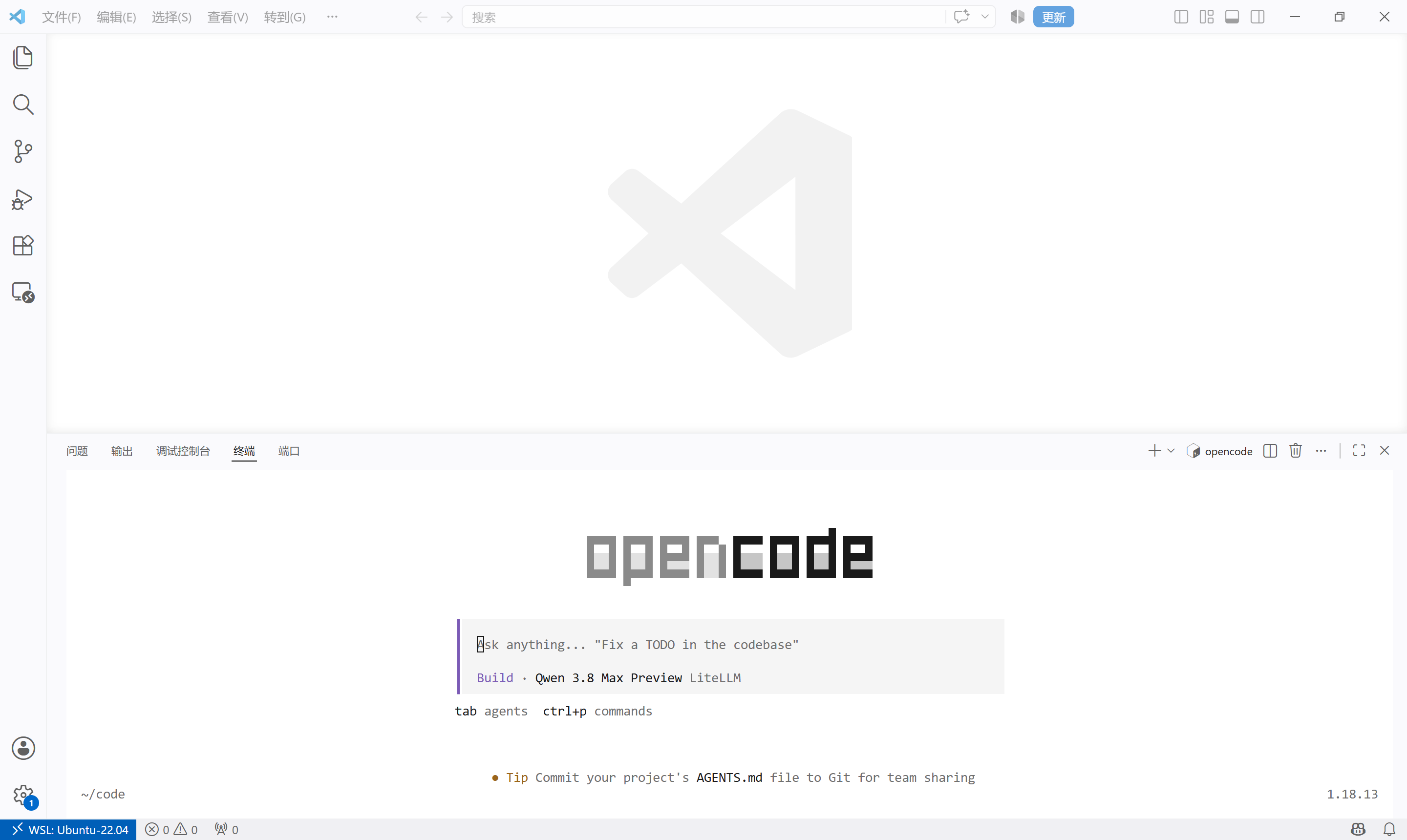Expand the chat dropdown arrow in title bar
The width and height of the screenshot is (1407, 840).
pyautogui.click(x=985, y=17)
